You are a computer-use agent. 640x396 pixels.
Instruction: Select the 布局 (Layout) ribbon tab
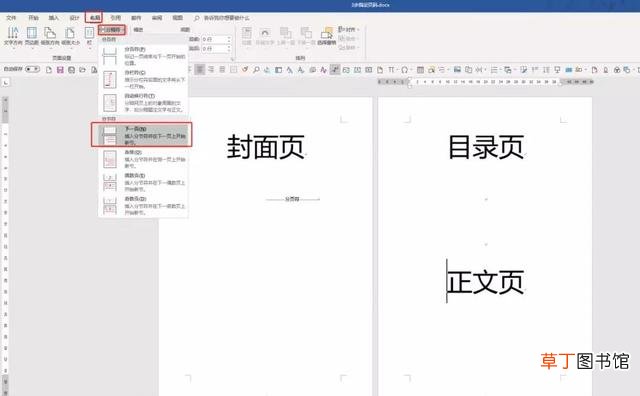[x=95, y=18]
